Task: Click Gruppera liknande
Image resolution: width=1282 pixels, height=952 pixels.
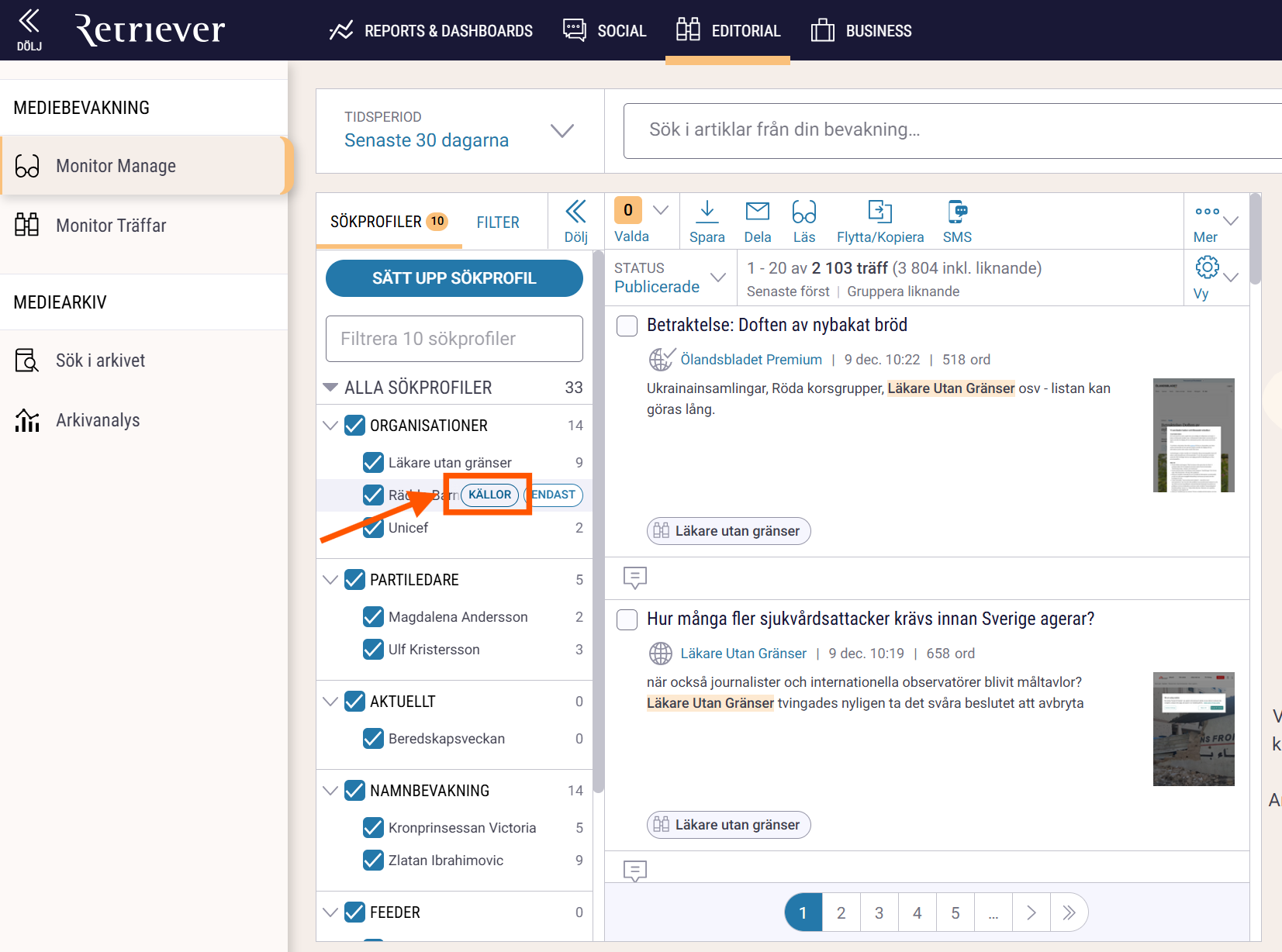Action: [x=903, y=291]
